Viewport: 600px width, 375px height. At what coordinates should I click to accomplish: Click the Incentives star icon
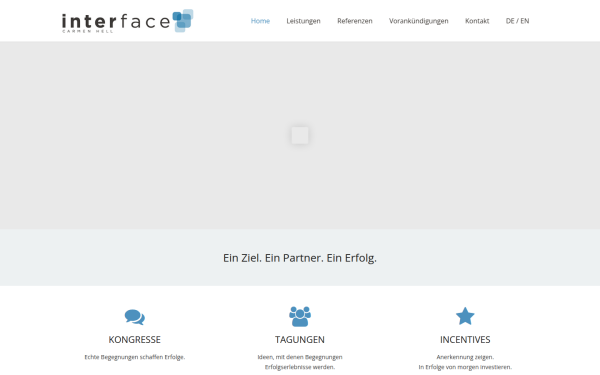click(465, 316)
